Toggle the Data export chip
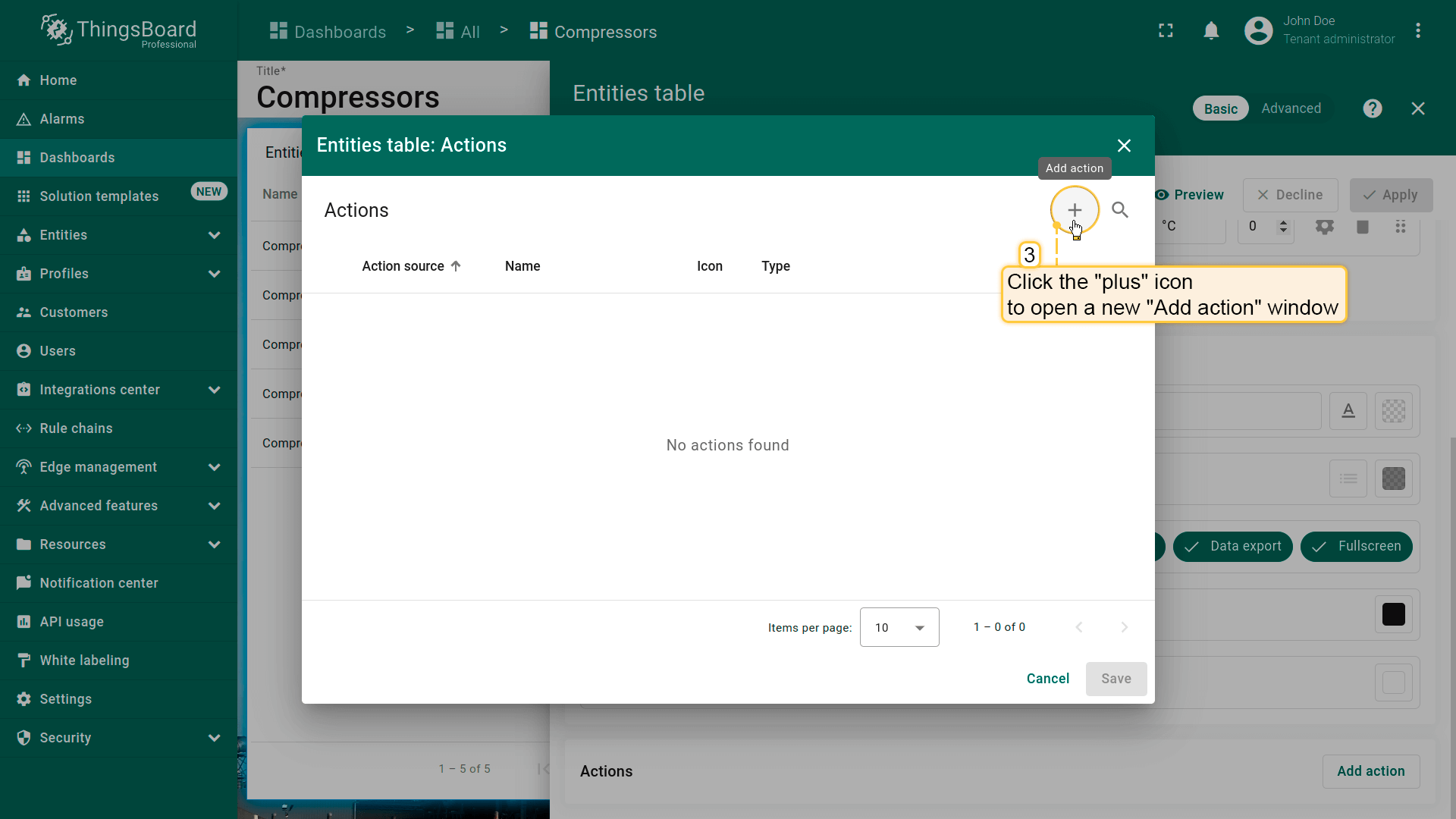 pos(1232,546)
